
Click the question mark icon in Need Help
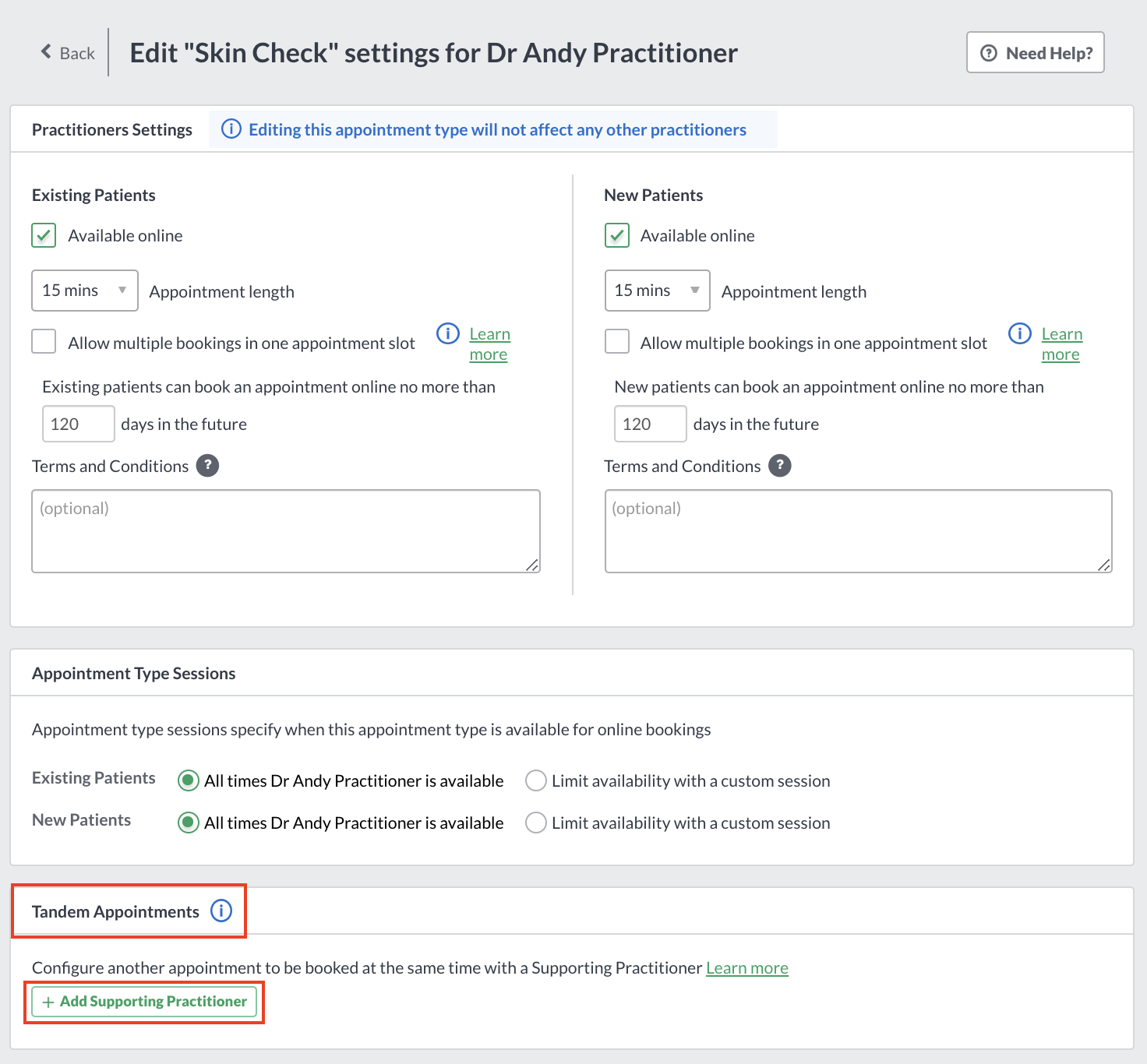pyautogui.click(x=989, y=53)
